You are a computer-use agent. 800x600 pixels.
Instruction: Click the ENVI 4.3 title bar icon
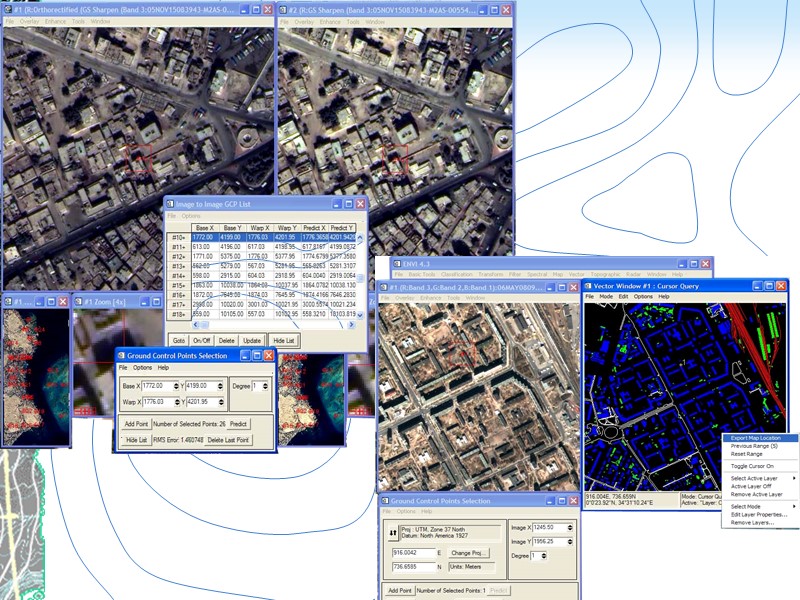click(x=397, y=264)
